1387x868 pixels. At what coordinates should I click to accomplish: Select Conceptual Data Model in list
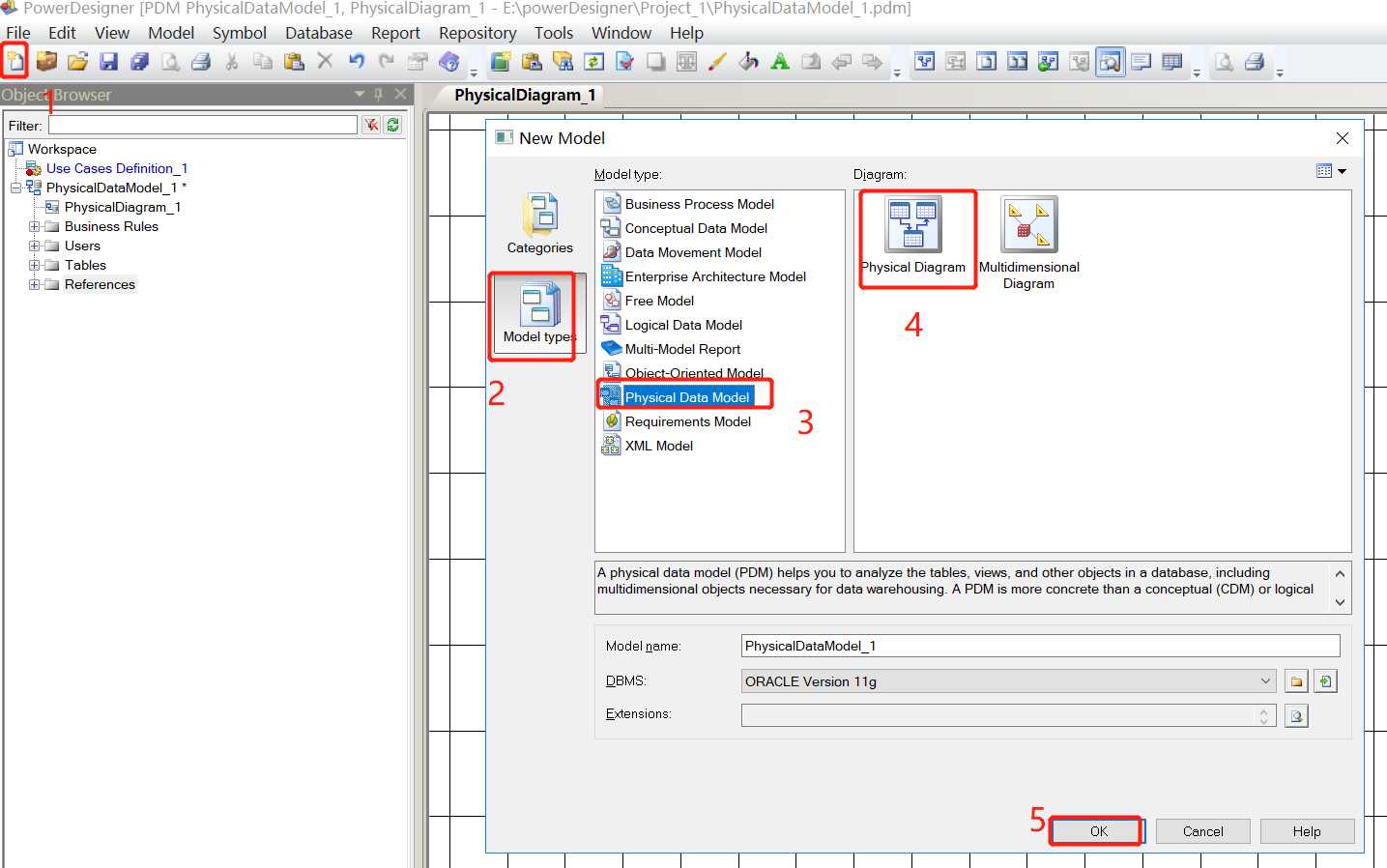(x=696, y=228)
